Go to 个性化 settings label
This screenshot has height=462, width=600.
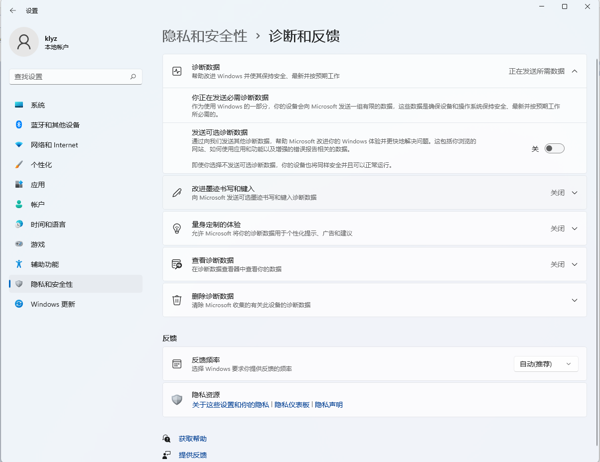coord(41,165)
